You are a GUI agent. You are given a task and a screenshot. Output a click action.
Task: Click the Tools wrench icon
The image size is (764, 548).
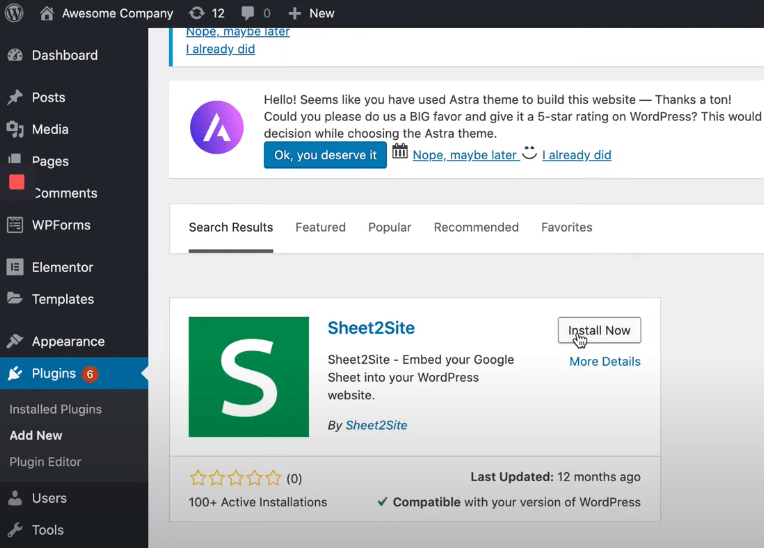[x=15, y=529]
